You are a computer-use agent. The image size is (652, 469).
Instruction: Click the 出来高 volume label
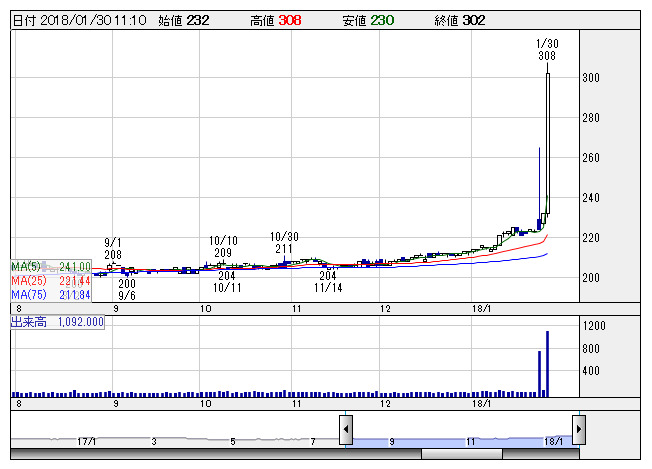(x=57, y=323)
